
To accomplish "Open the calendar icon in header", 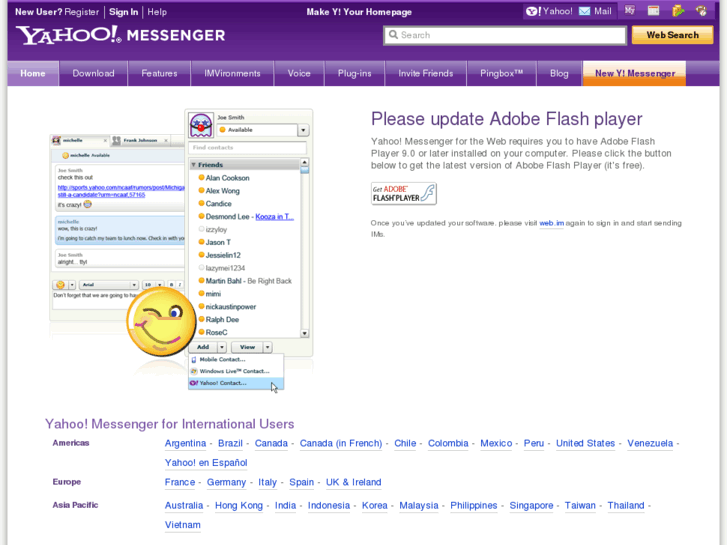I will click(653, 11).
